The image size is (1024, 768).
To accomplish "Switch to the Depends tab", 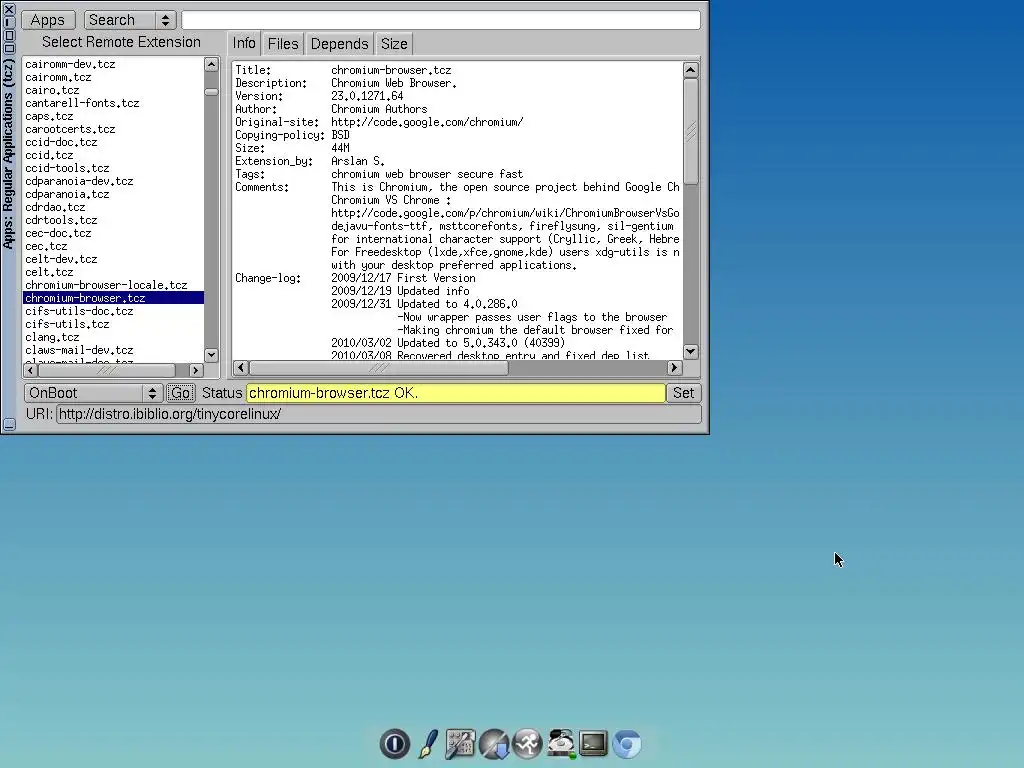I will point(340,44).
